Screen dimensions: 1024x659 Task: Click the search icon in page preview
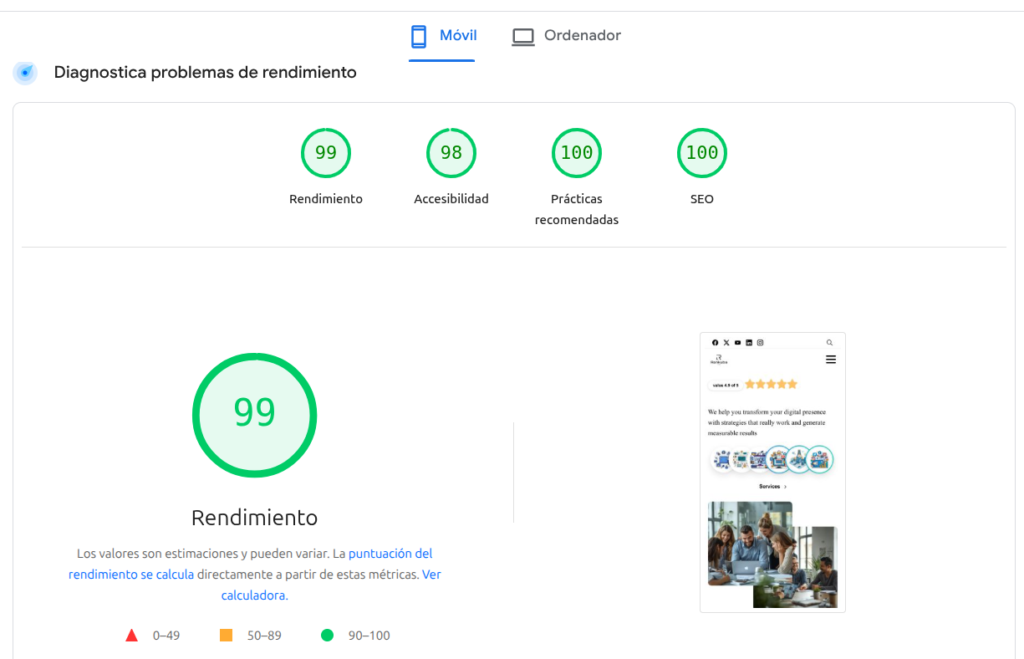click(x=829, y=342)
